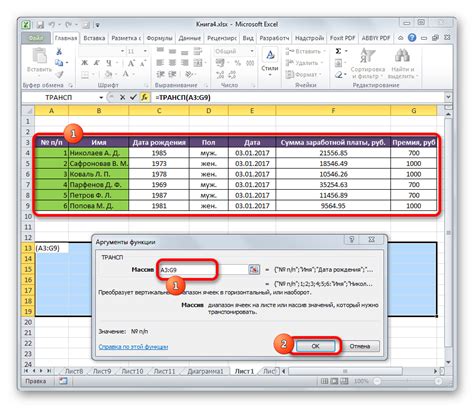Switch to the Формулы ribbon tab
This screenshot has width=474, height=408.
(x=159, y=38)
